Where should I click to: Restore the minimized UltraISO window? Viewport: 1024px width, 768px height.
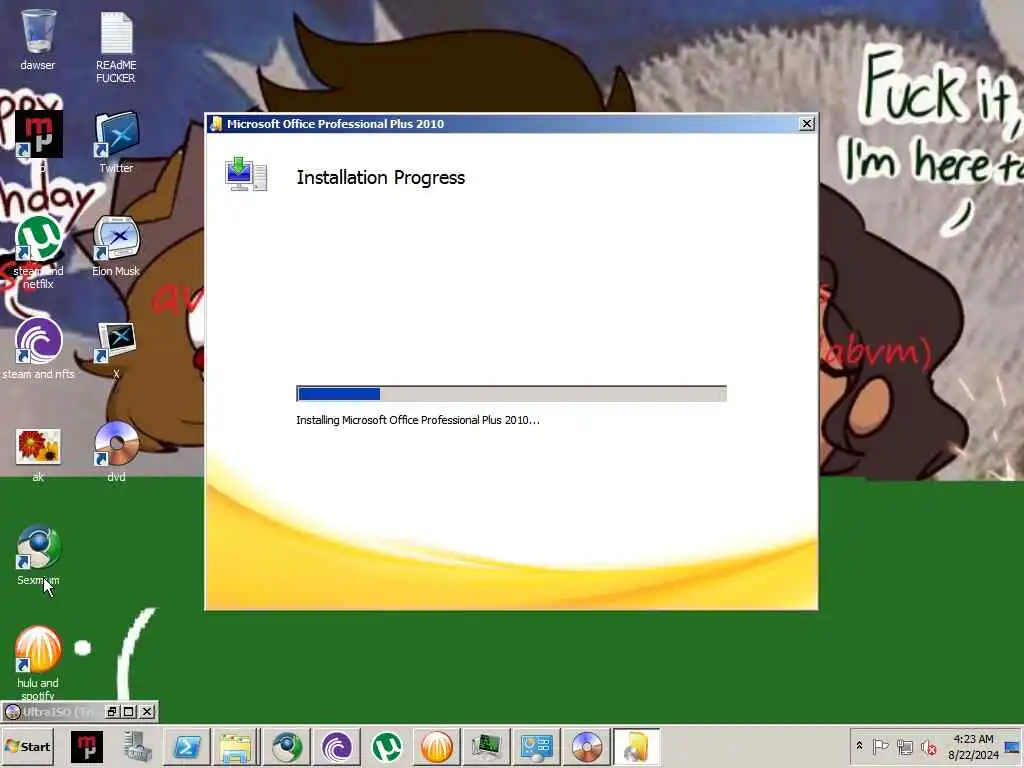coord(112,711)
